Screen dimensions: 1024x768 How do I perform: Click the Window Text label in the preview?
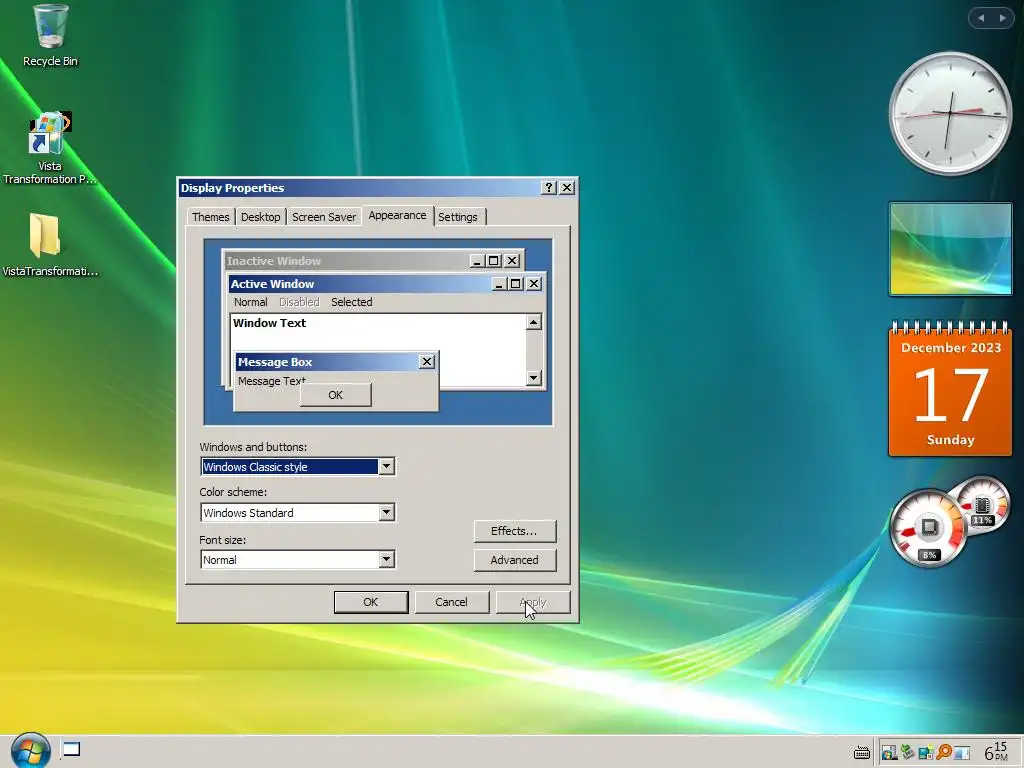pyautogui.click(x=270, y=323)
